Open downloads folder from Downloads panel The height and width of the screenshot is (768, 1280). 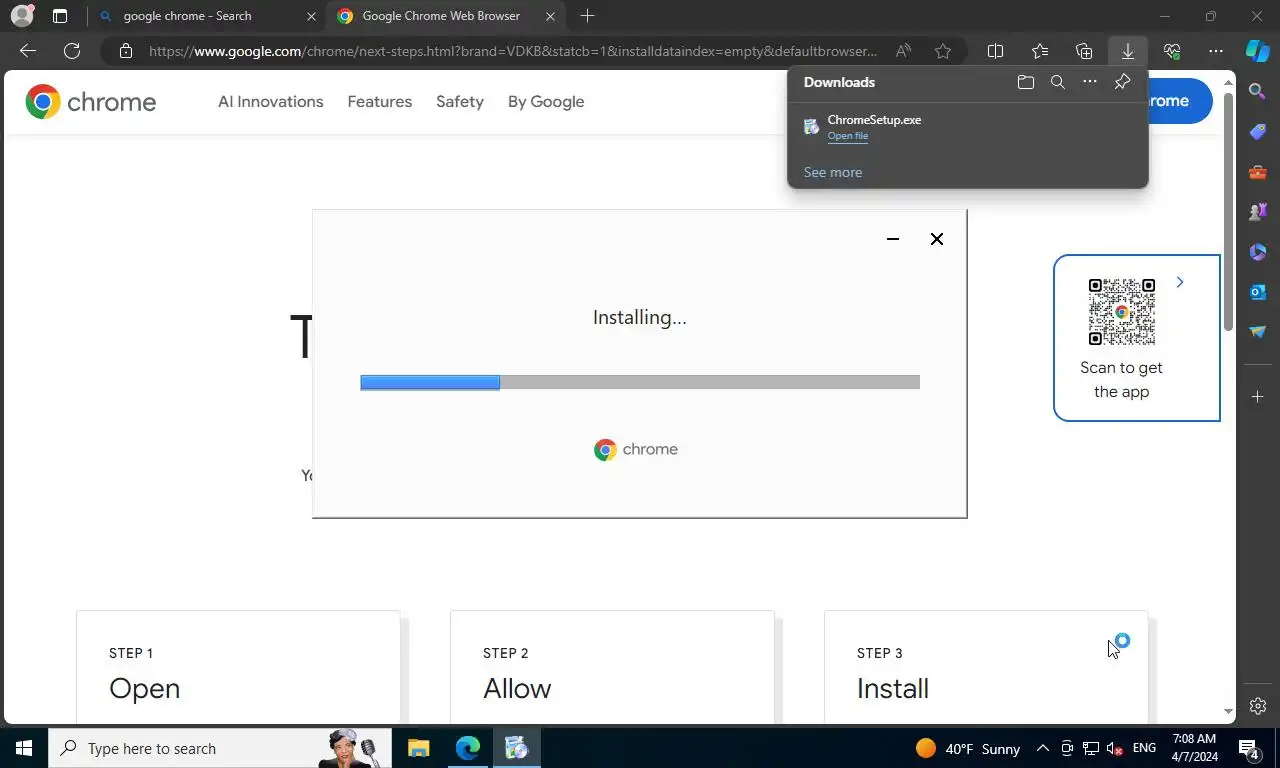pyautogui.click(x=1025, y=82)
